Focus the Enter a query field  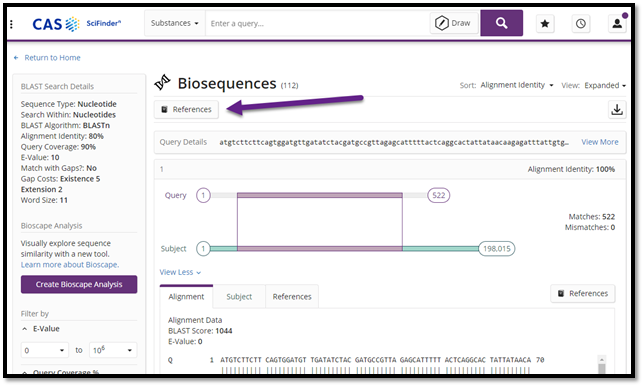coord(317,23)
